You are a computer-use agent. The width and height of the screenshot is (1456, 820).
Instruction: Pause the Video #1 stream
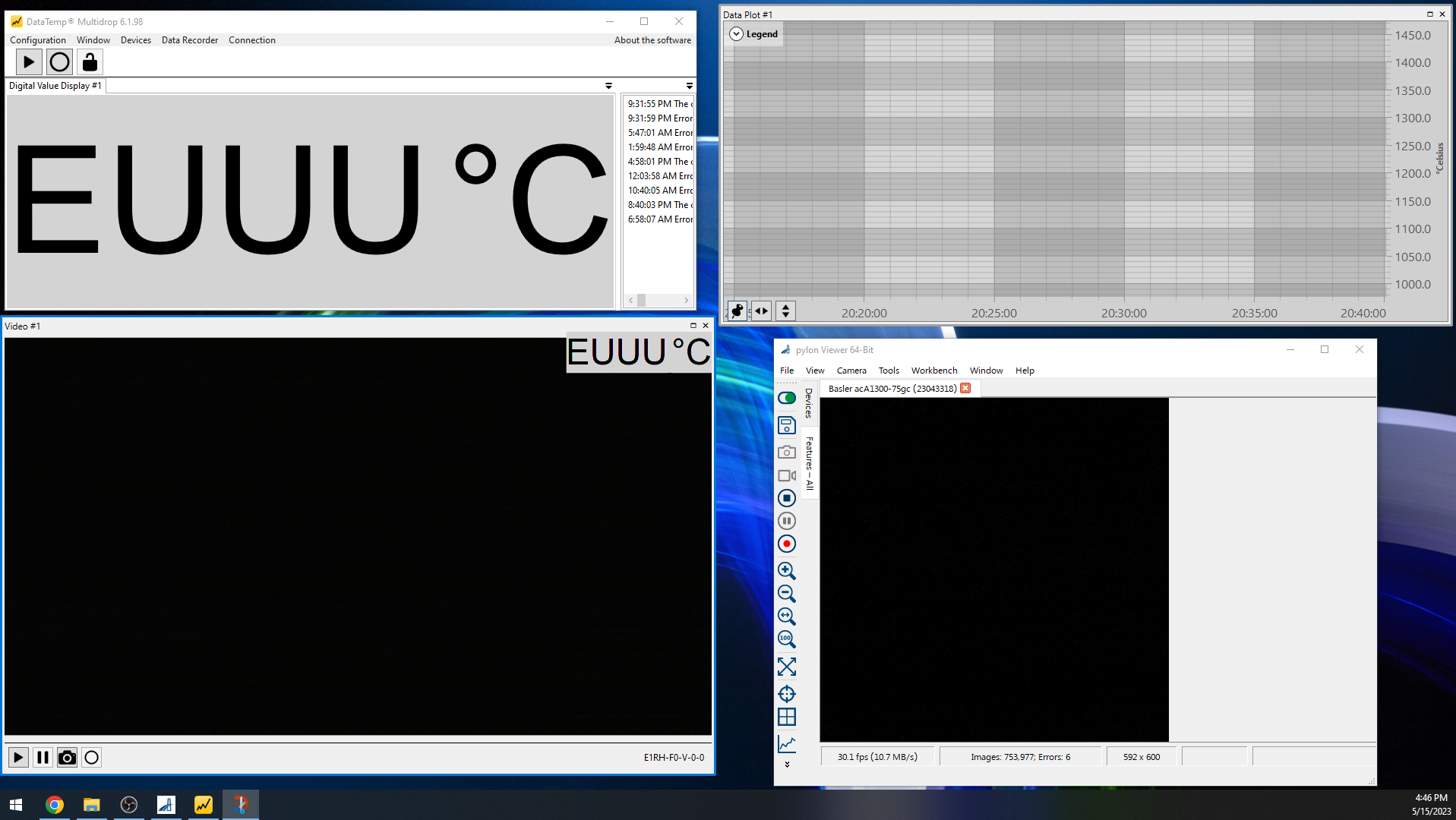coord(43,758)
